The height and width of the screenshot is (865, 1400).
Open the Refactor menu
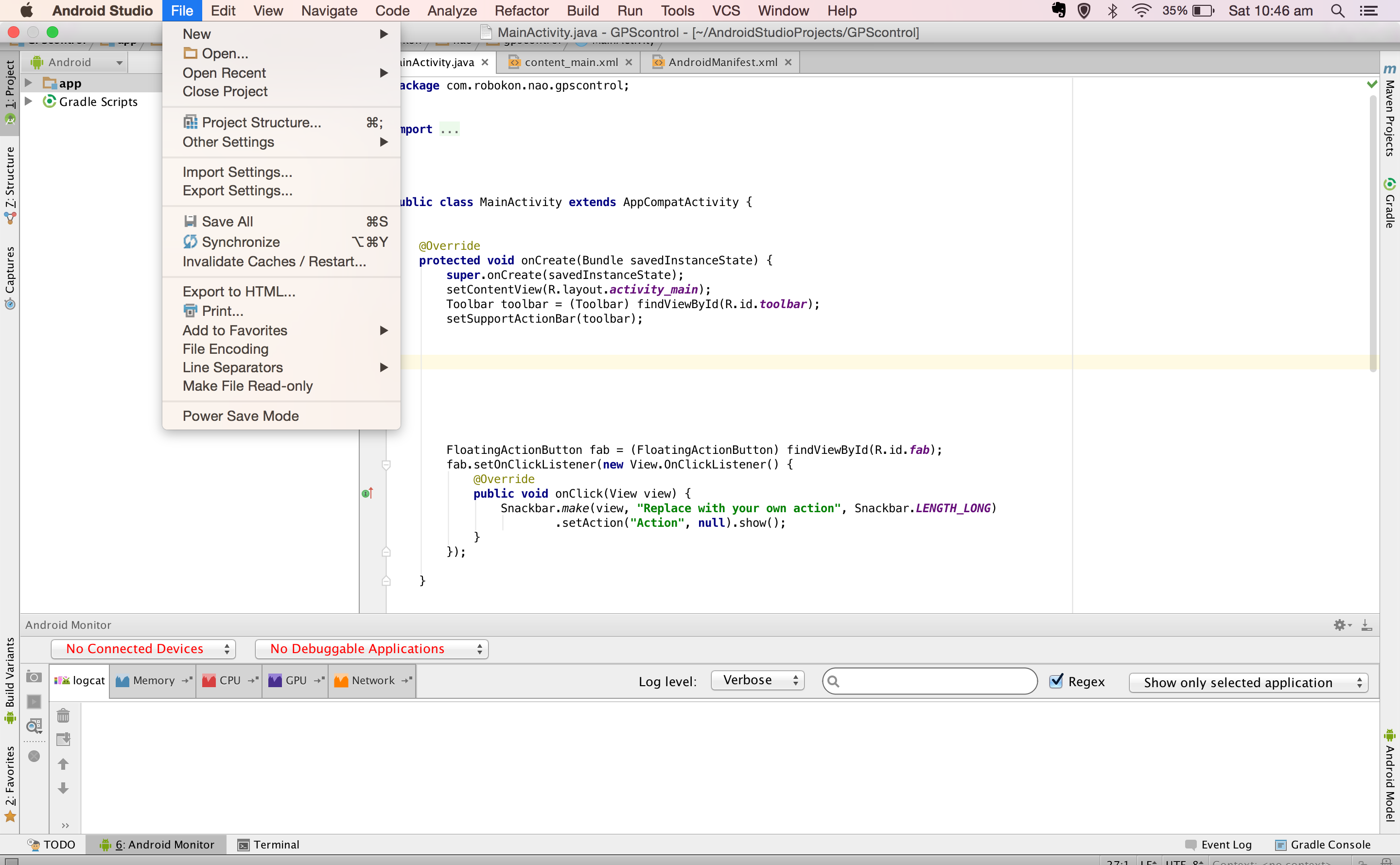[521, 11]
